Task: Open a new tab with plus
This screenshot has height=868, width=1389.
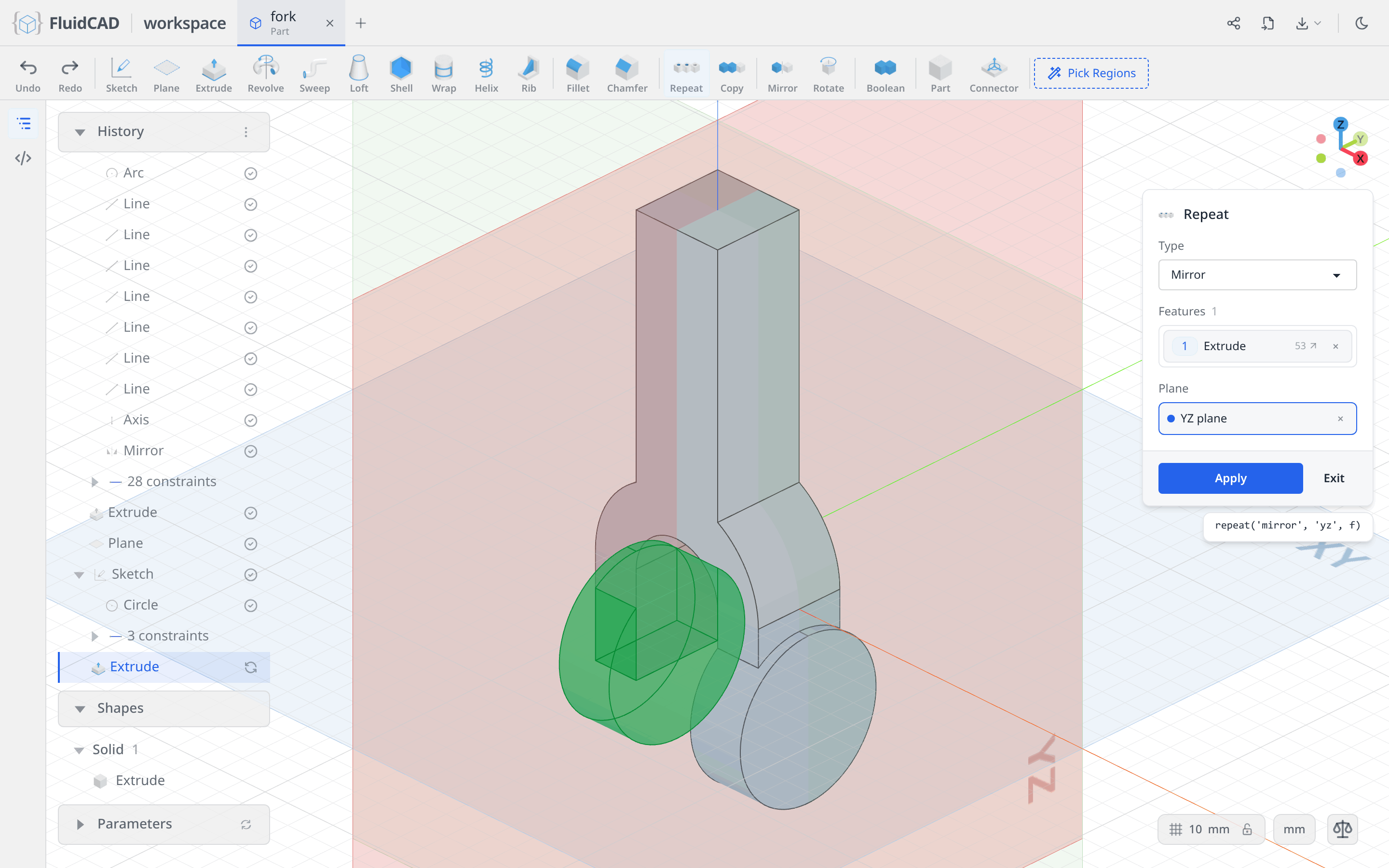Action: (x=360, y=23)
